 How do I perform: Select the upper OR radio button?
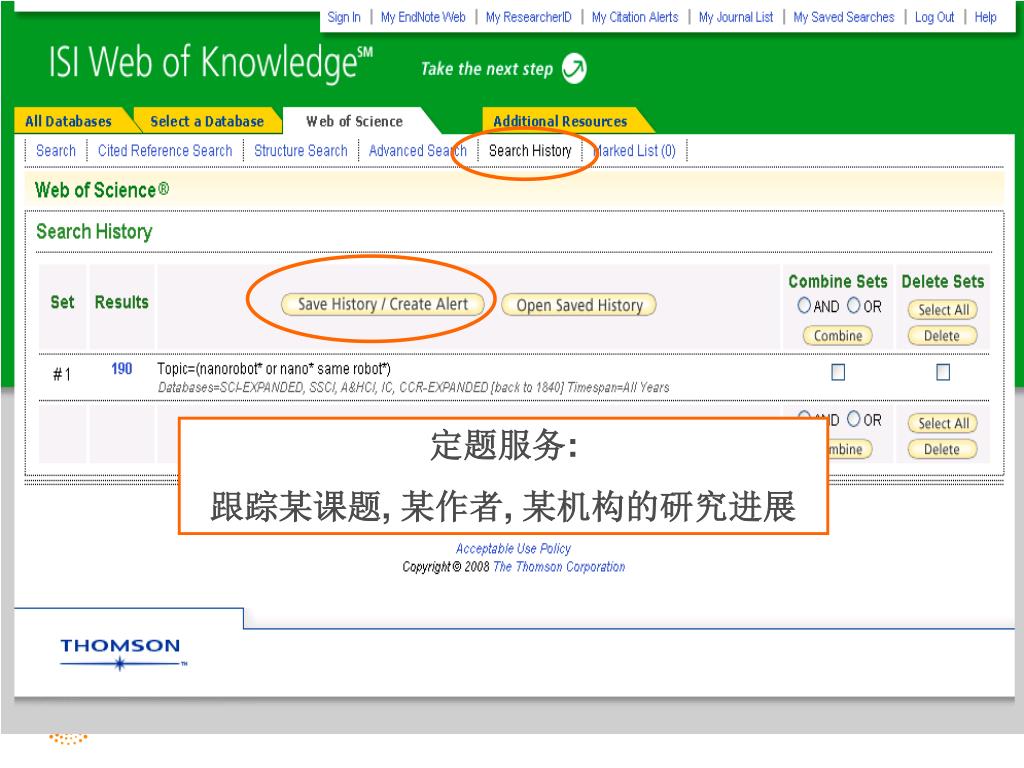pyautogui.click(x=854, y=305)
